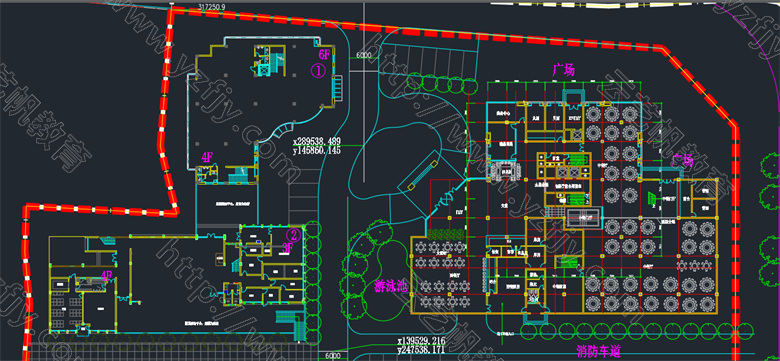Select the y247538.171 coordinate annotation
This screenshot has width=780, height=361.
[x=421, y=349]
